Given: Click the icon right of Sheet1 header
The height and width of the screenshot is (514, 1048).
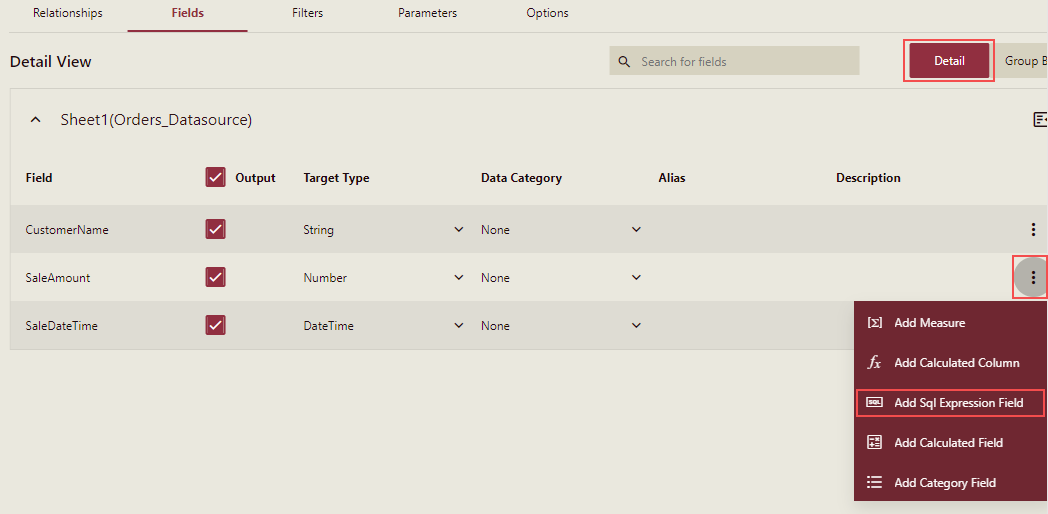Looking at the screenshot, I should [x=1040, y=120].
